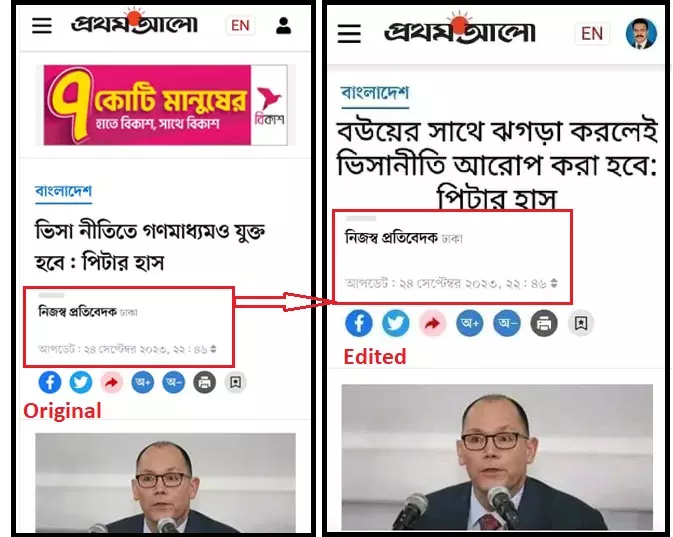Open hamburger menu in left screenshot
This screenshot has width=673, height=537.
(42, 26)
